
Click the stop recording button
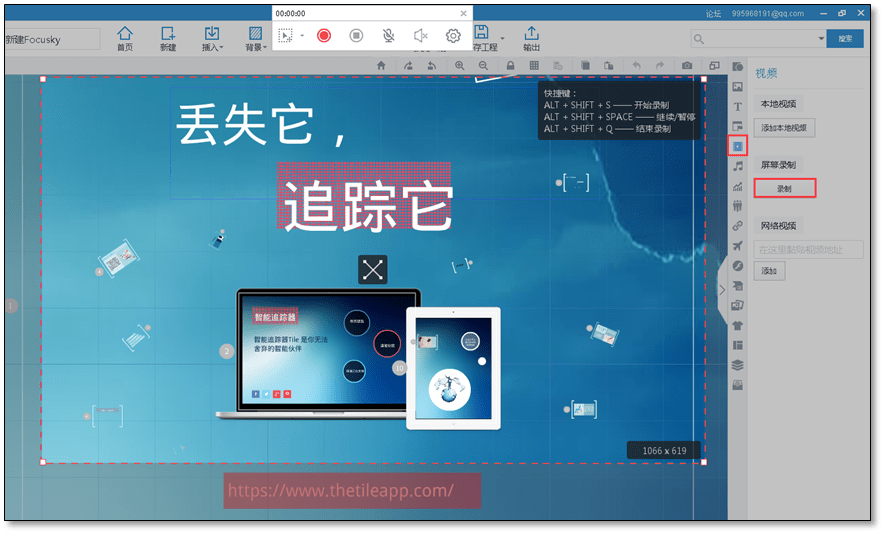[356, 36]
